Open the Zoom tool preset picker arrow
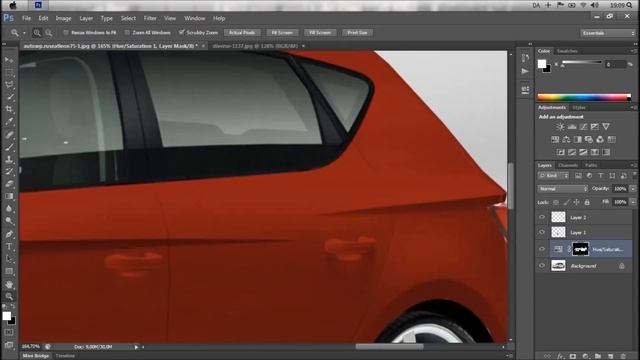Image resolution: width=640 pixels, height=360 pixels. 24,33
